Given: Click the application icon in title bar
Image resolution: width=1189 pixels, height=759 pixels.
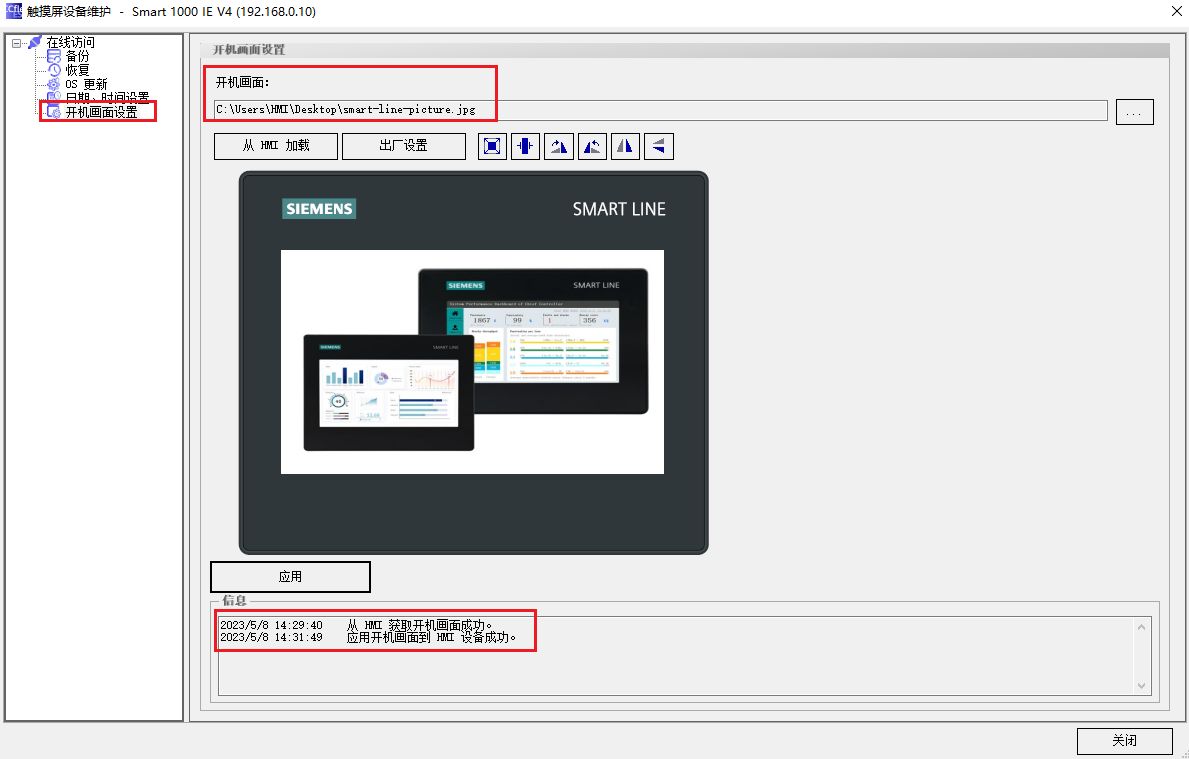Looking at the screenshot, I should point(13,11).
